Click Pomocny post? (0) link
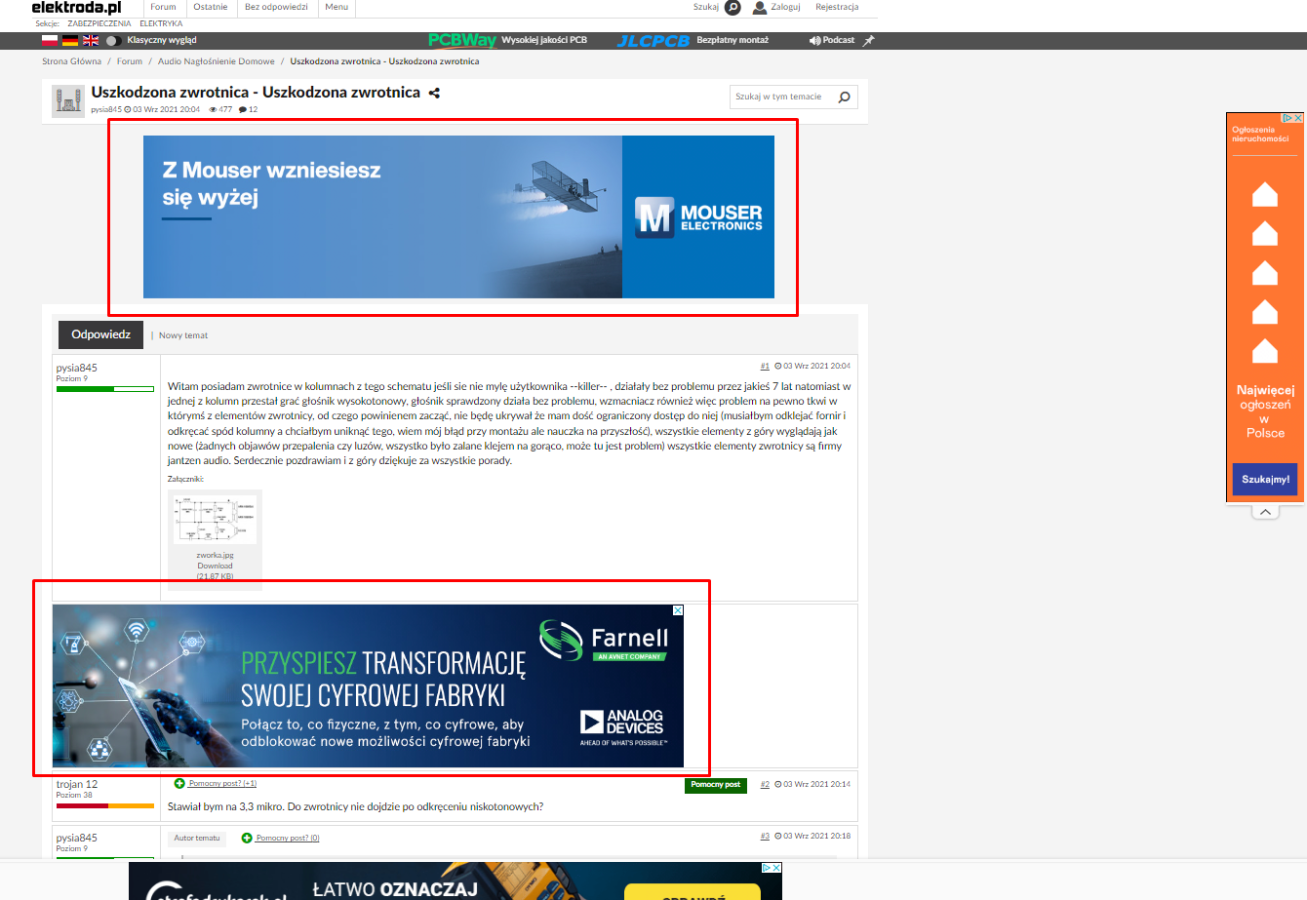This screenshot has height=900, width=1307. pos(288,838)
